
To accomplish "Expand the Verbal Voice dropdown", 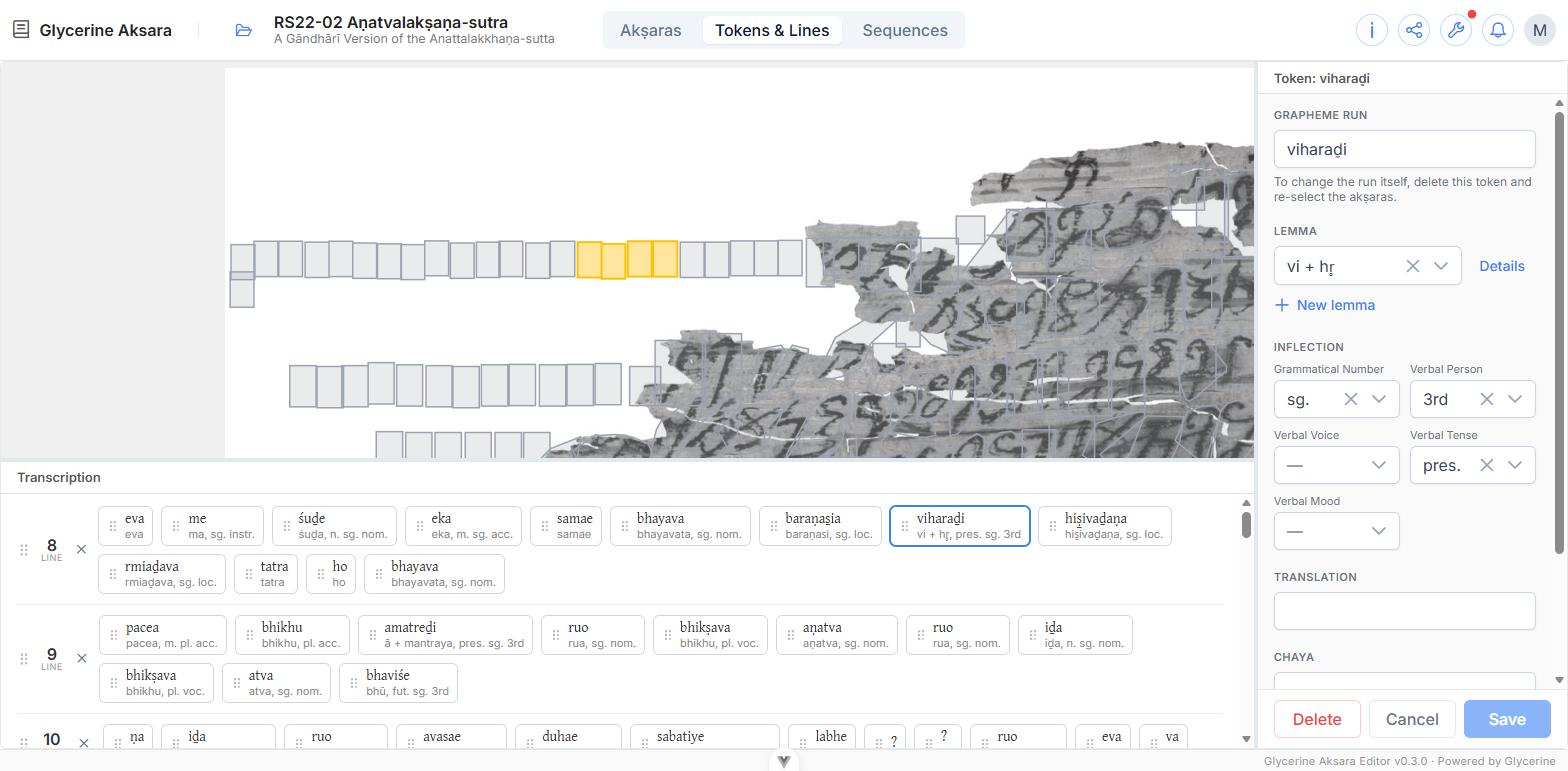I will [x=1336, y=465].
